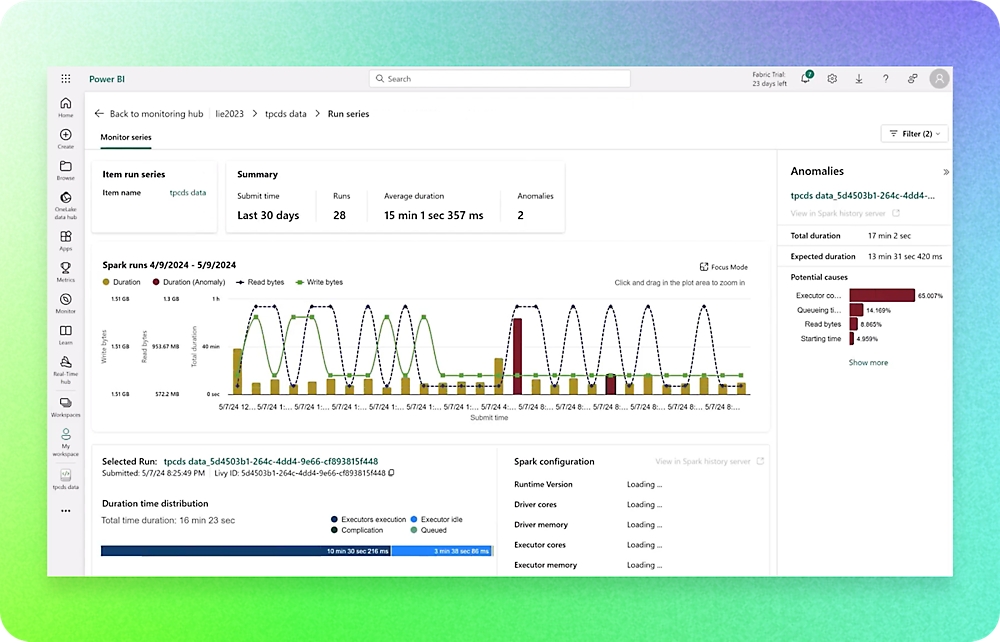Viewport: 1000px width, 642px height.
Task: Open the user account avatar
Action: pos(939,78)
